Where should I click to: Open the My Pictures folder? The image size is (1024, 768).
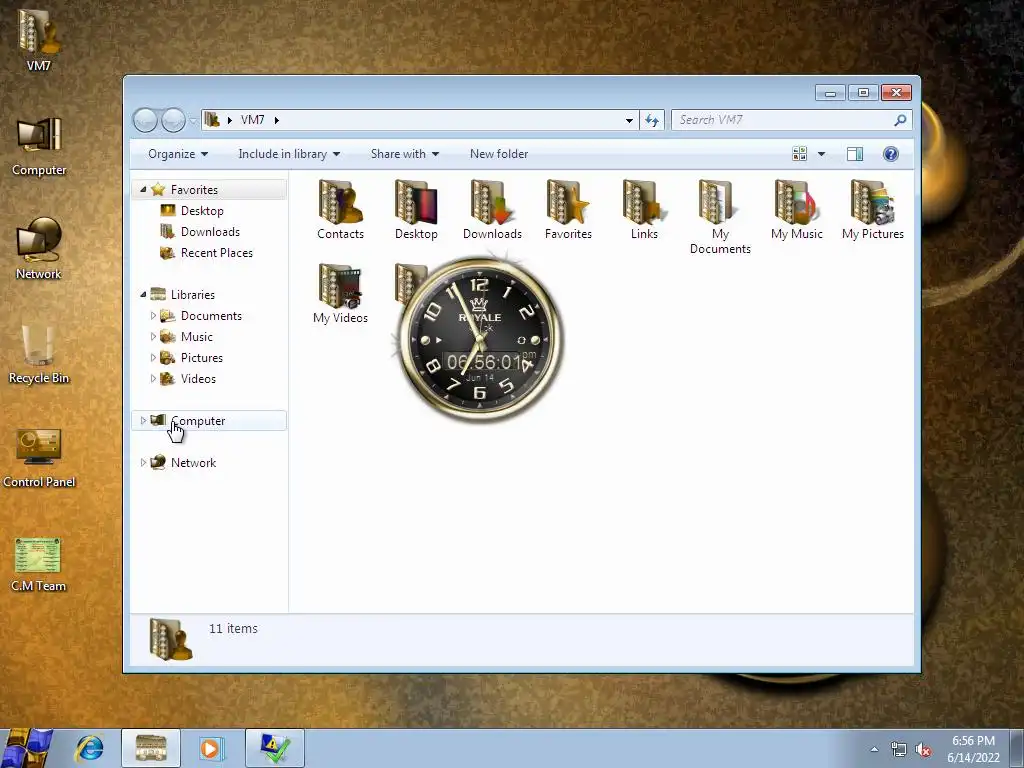coord(872,210)
